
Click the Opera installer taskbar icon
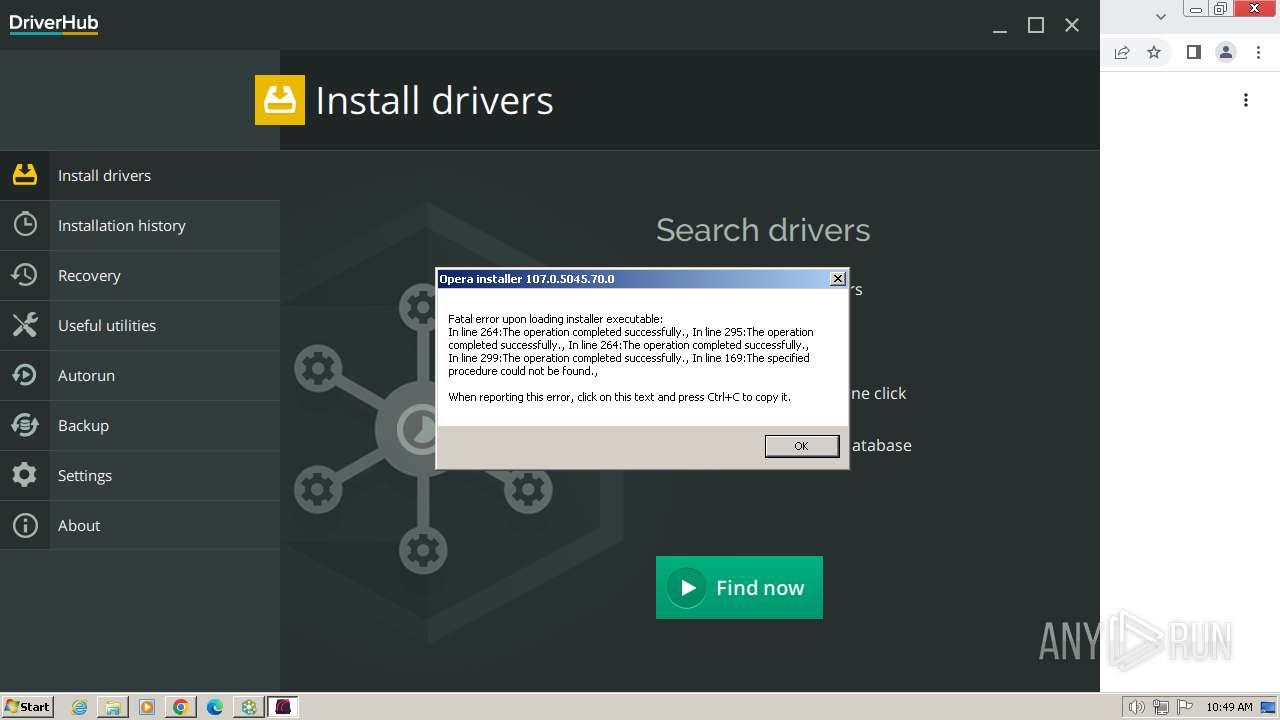pyautogui.click(x=283, y=707)
